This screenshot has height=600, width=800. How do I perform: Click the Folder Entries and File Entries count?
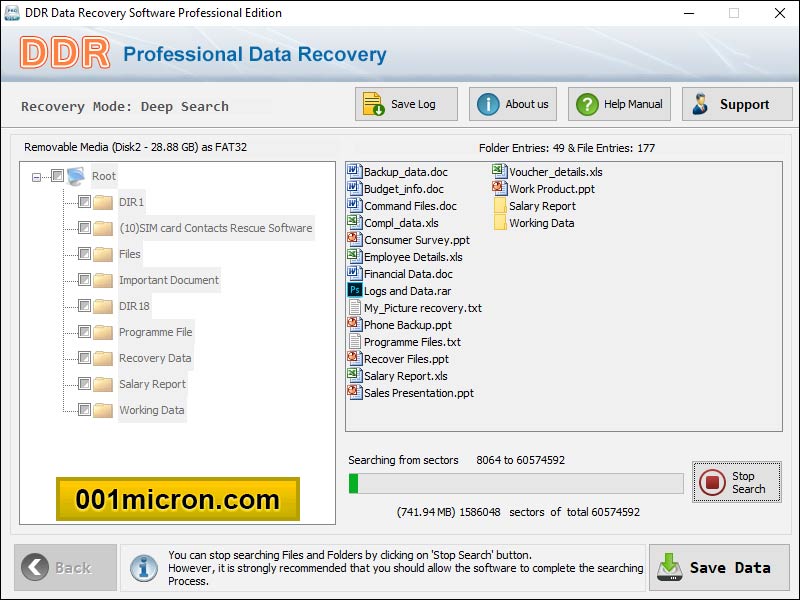click(567, 148)
